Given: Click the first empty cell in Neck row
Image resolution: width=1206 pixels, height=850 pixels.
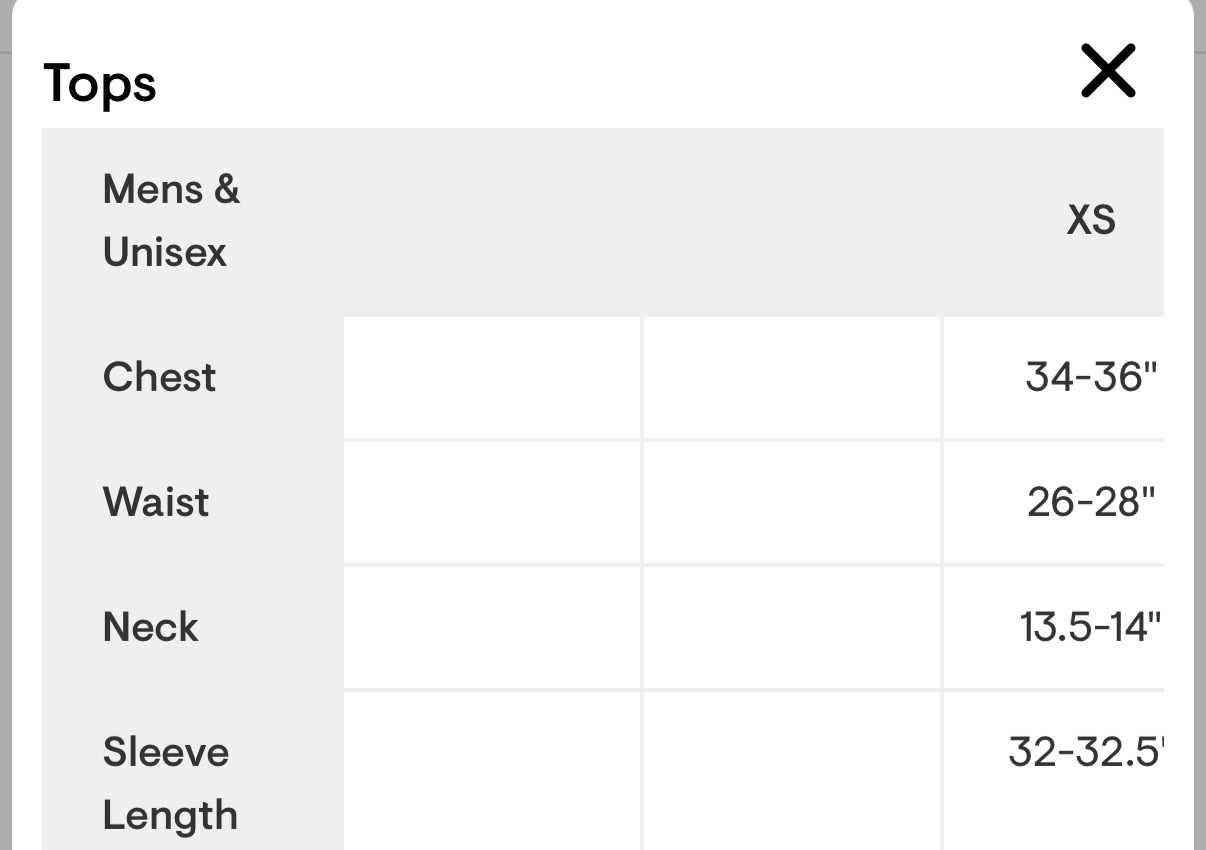Looking at the screenshot, I should coord(491,627).
